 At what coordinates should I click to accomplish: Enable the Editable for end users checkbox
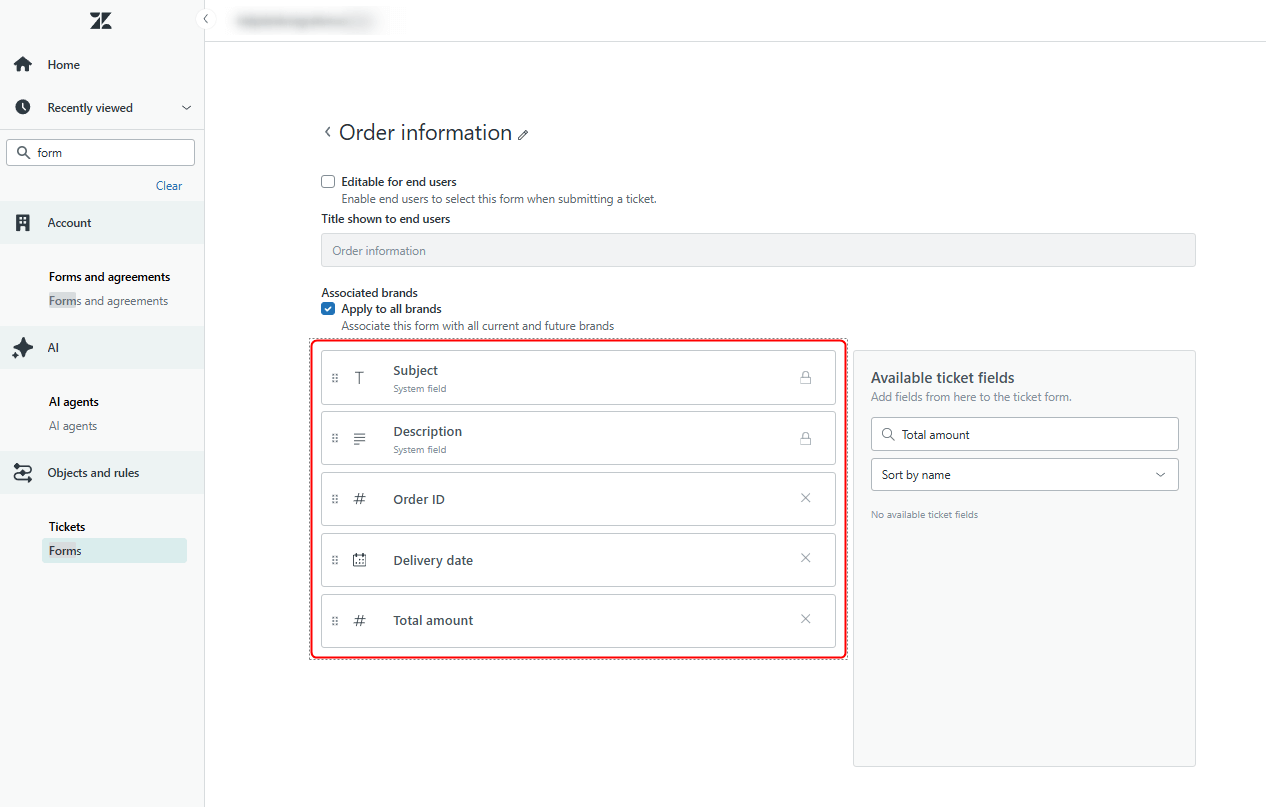coord(328,181)
